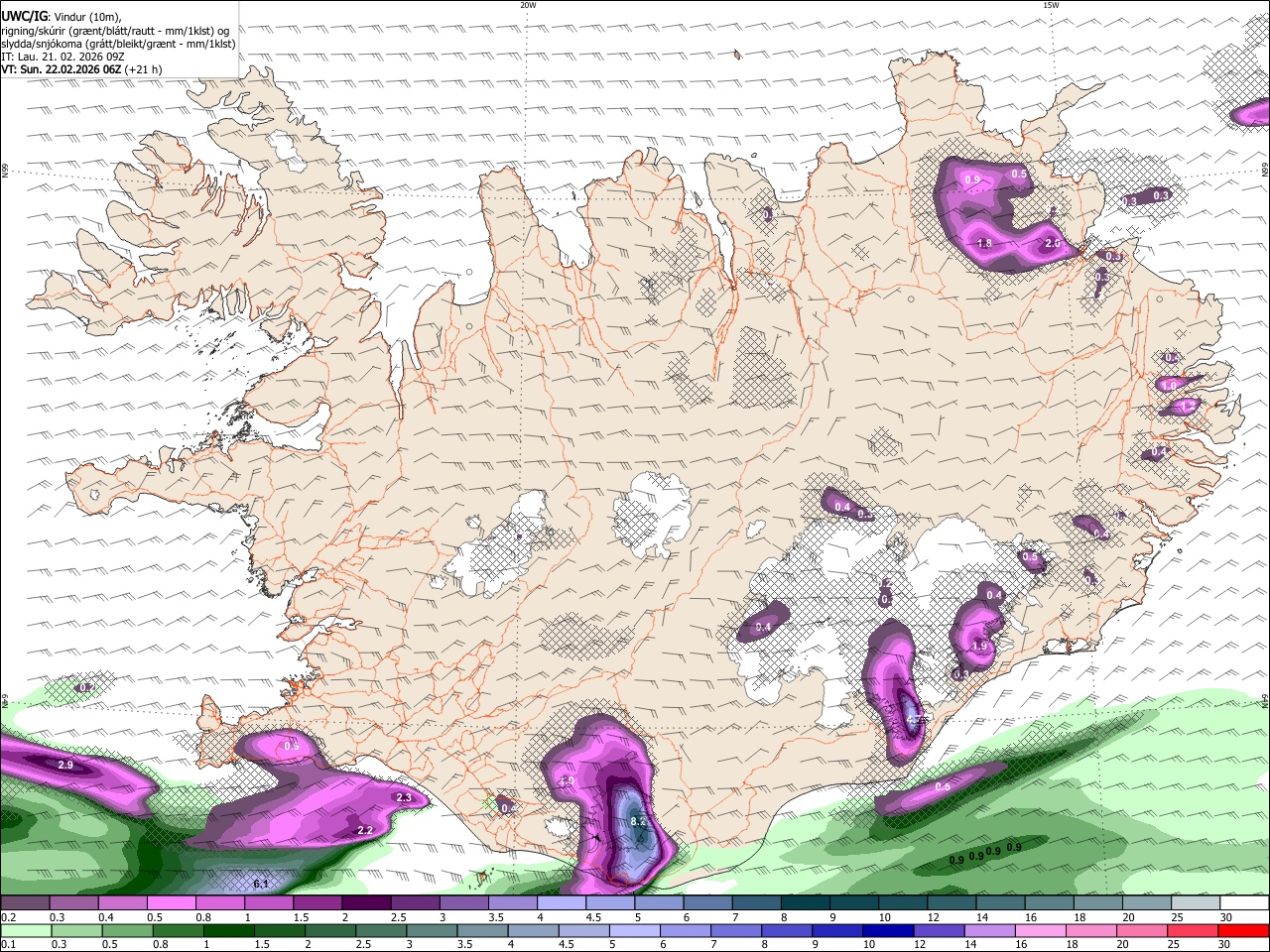Click the 'slydda/snjókoma' legend description line
Screen dimensions: 1270x952
[x=118, y=44]
